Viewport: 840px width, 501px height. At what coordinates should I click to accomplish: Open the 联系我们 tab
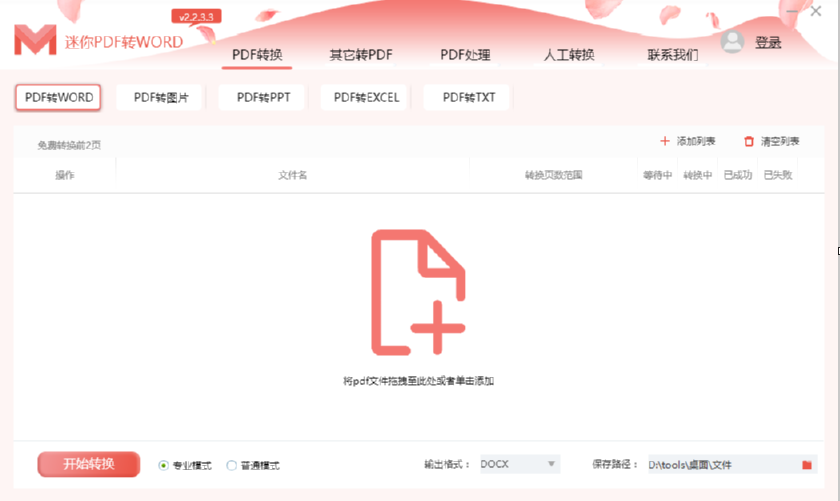[x=673, y=55]
